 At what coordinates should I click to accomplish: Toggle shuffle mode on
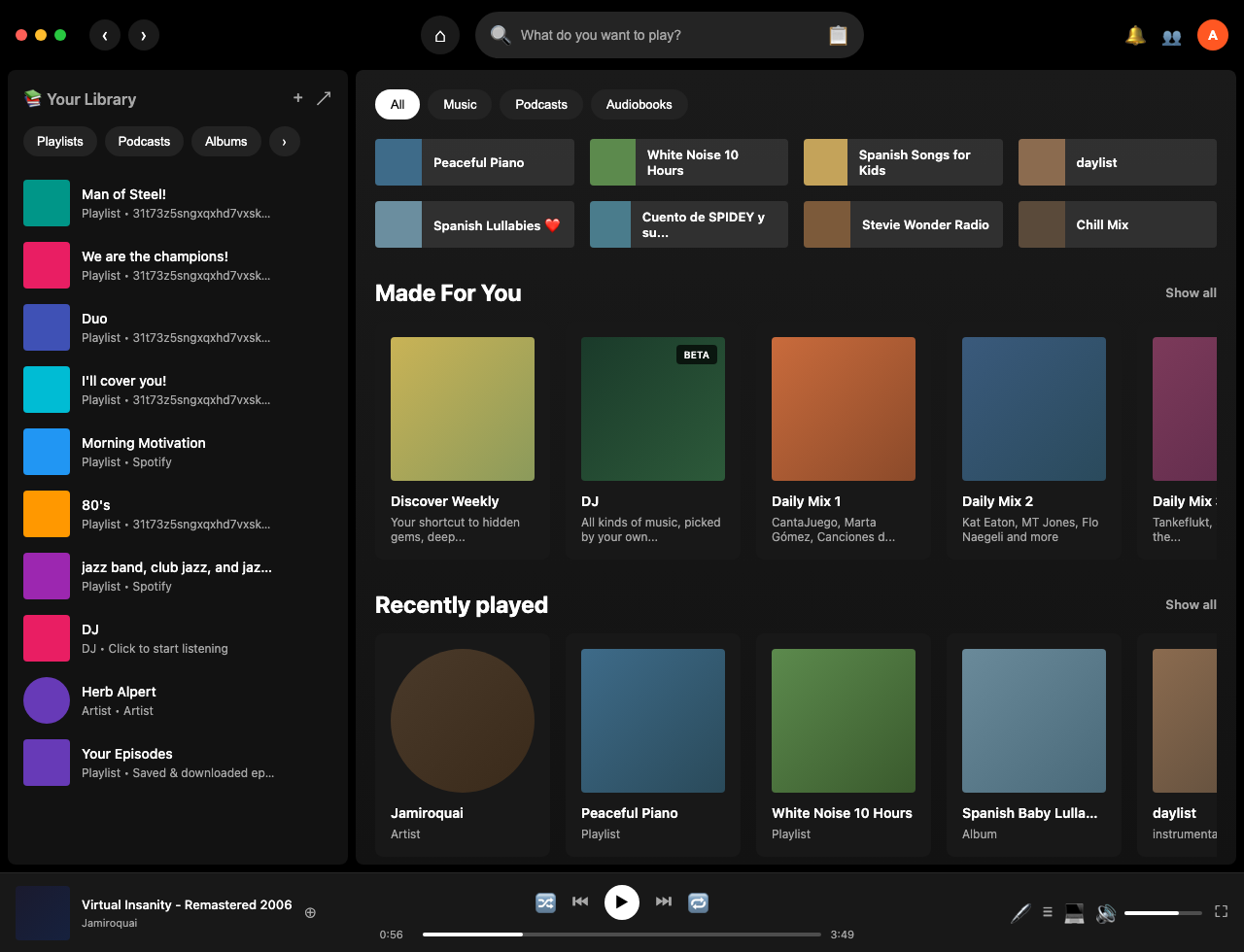click(x=545, y=901)
